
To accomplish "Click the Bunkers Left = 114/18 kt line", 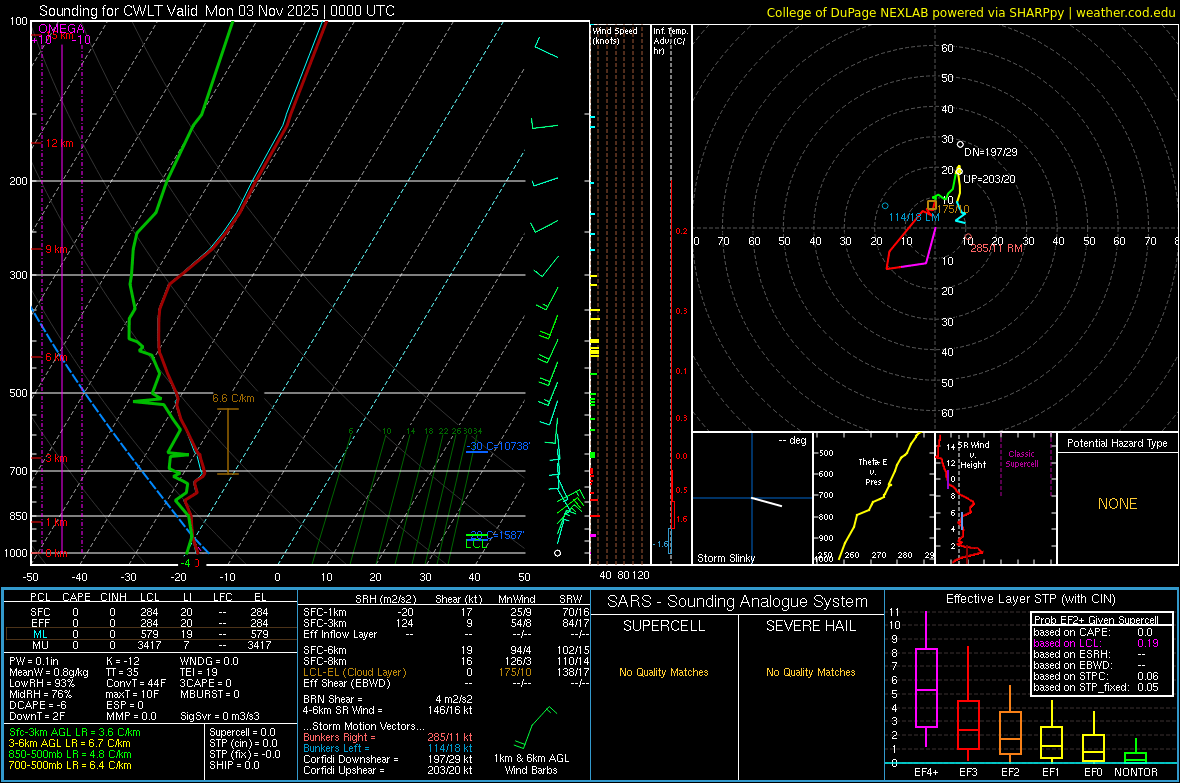I will (388, 748).
